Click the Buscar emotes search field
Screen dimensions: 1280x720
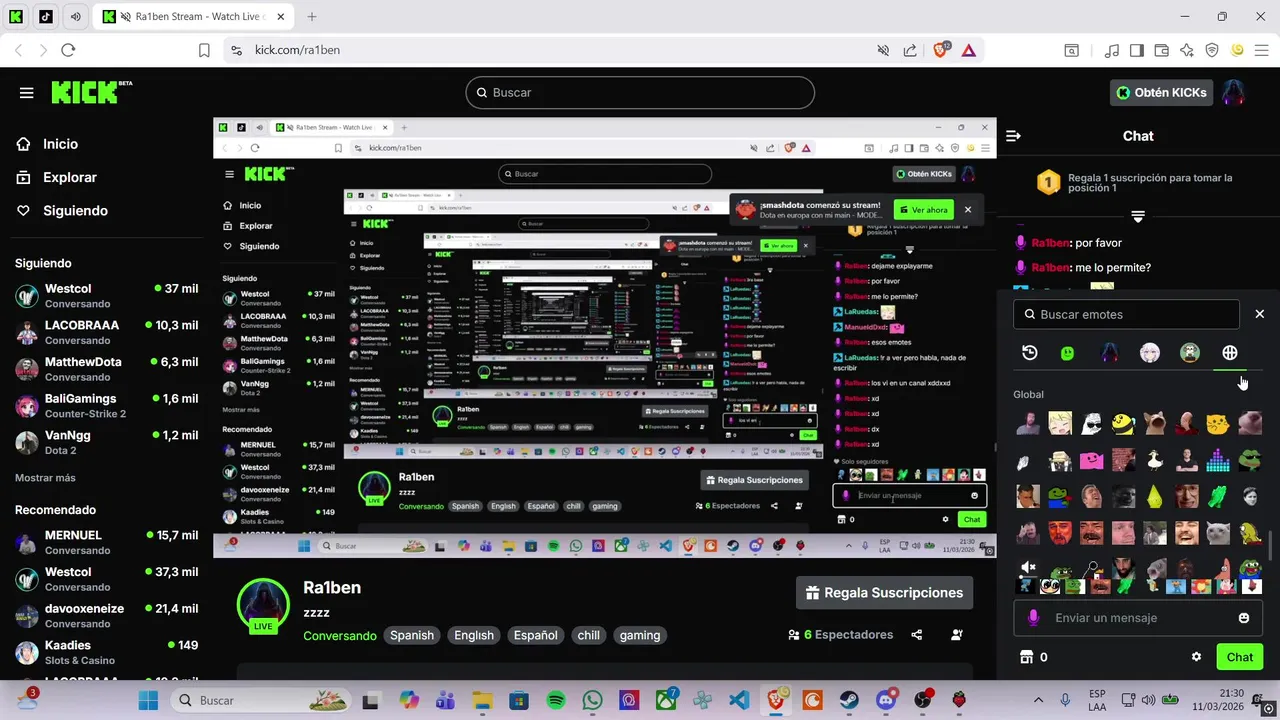tap(1126, 314)
